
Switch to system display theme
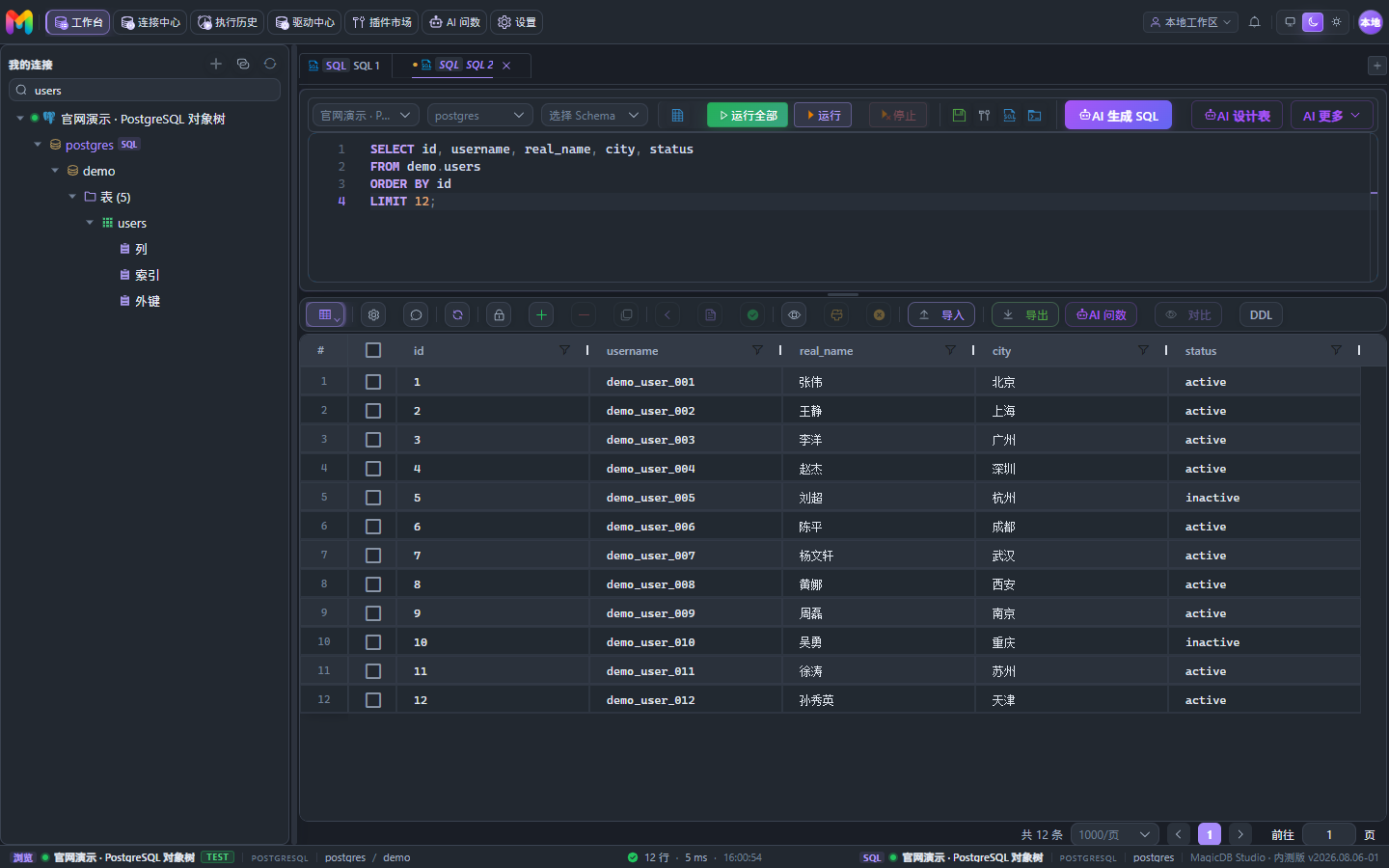point(1290,22)
